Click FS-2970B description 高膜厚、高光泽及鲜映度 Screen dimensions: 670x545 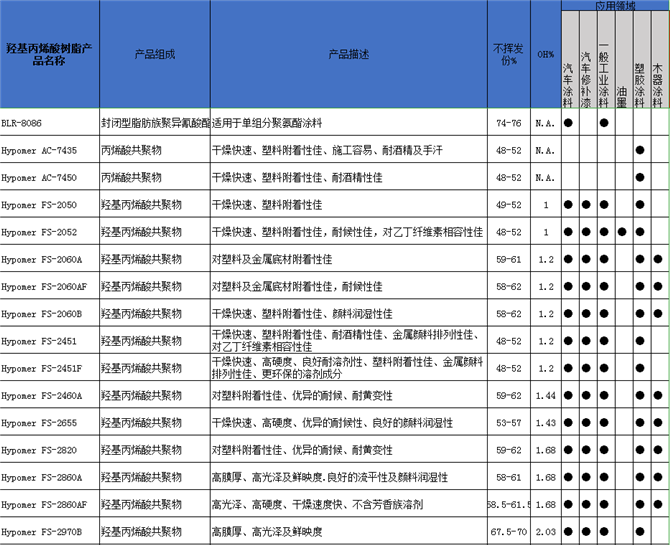349,532
